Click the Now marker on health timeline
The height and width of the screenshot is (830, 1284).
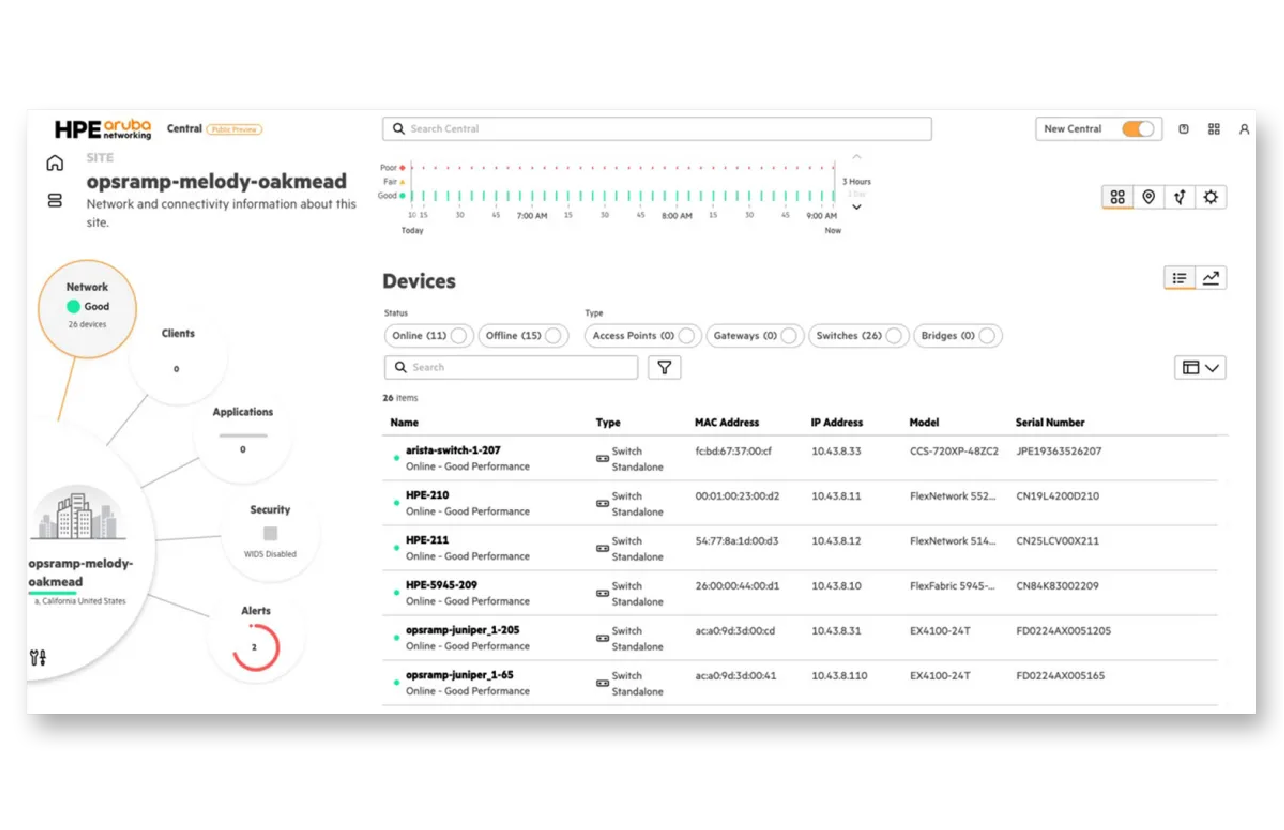[x=833, y=230]
